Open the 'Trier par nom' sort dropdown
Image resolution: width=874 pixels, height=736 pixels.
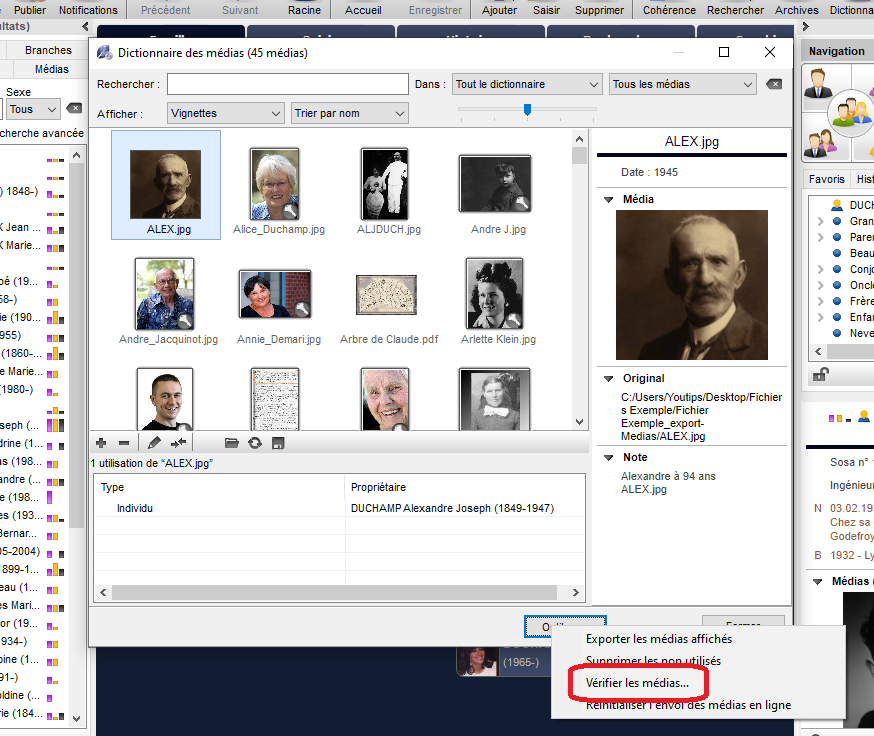pyautogui.click(x=350, y=114)
